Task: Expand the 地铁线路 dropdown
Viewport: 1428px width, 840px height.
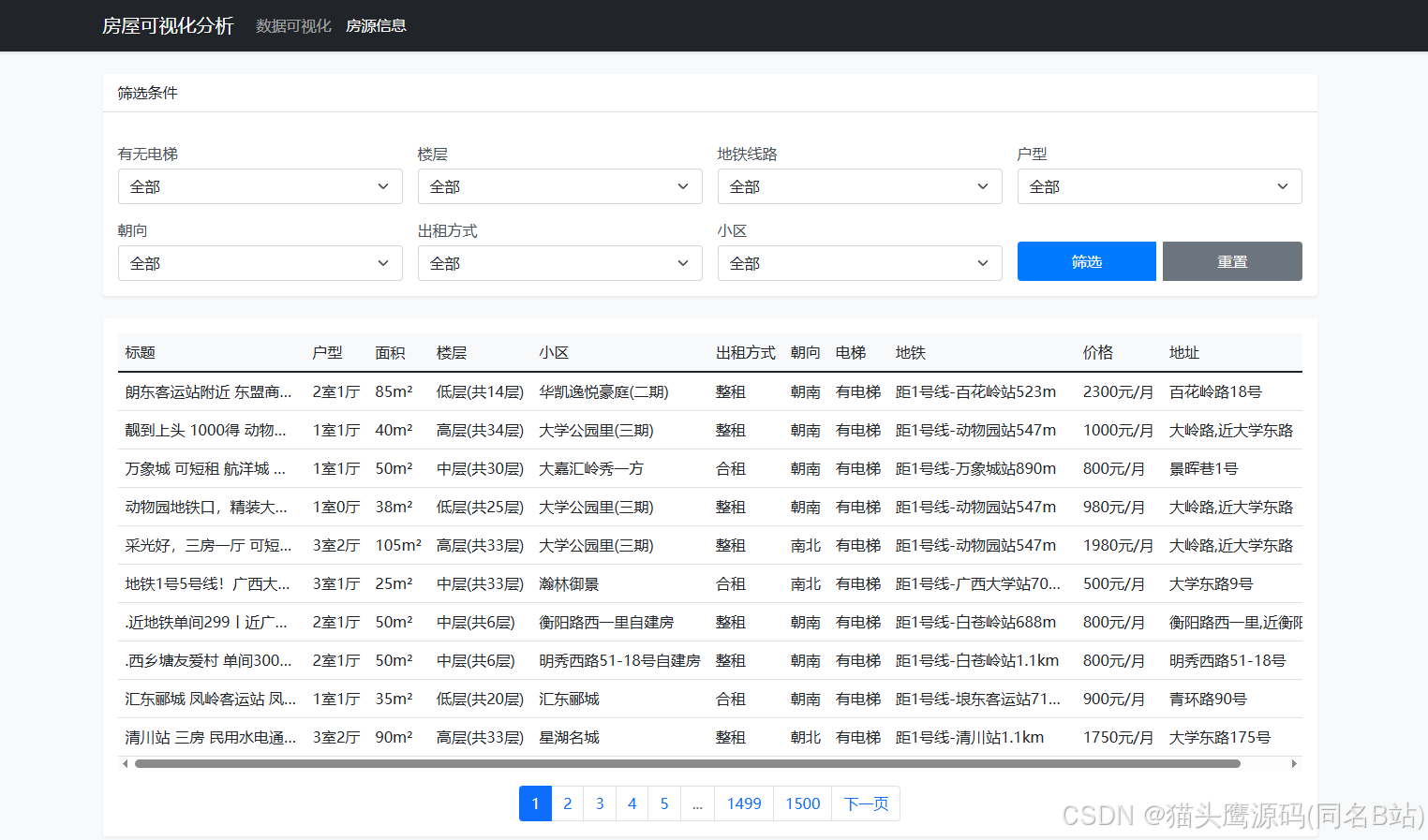Action: [859, 186]
